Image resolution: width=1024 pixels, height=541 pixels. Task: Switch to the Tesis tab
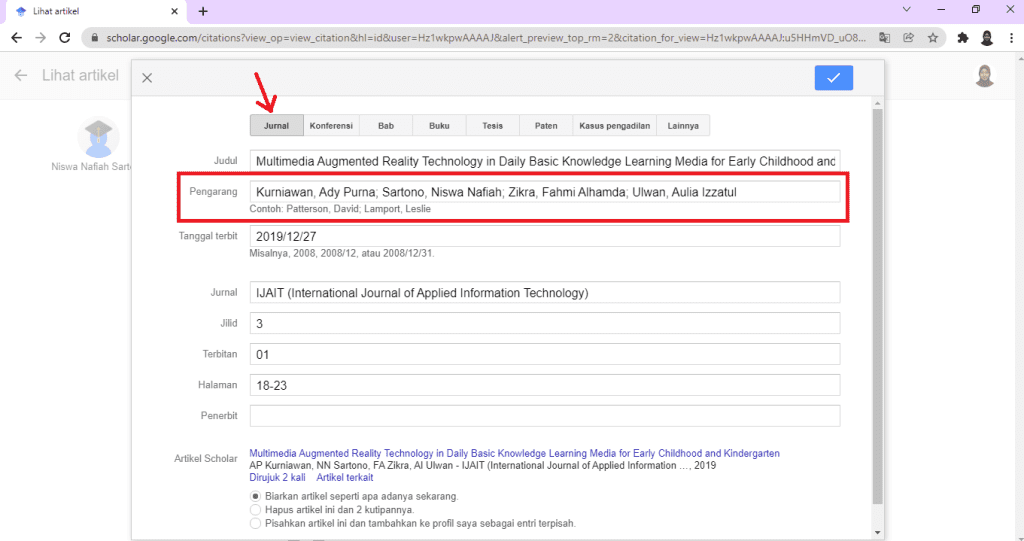pos(492,126)
